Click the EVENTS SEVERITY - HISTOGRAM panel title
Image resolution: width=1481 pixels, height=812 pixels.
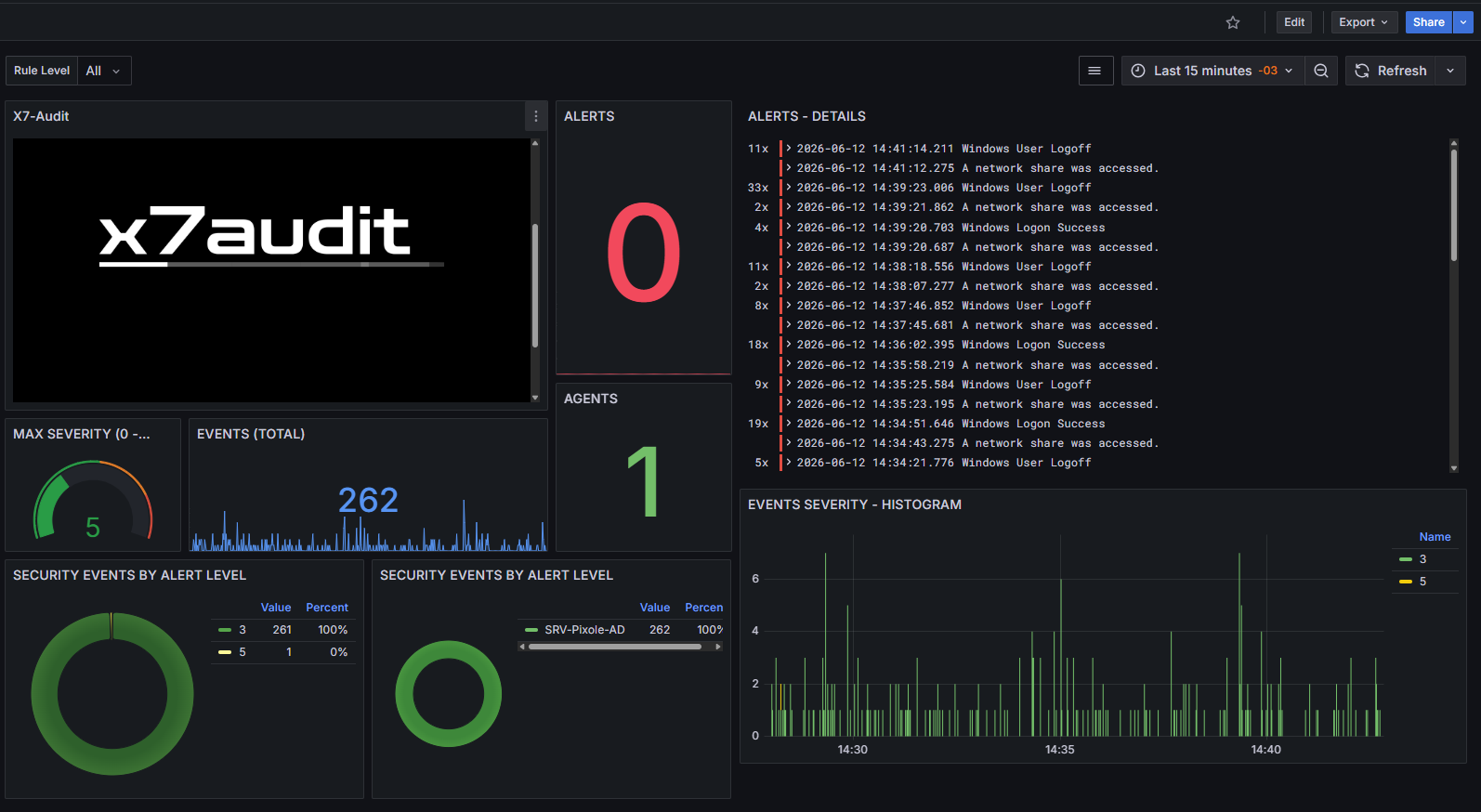click(855, 504)
